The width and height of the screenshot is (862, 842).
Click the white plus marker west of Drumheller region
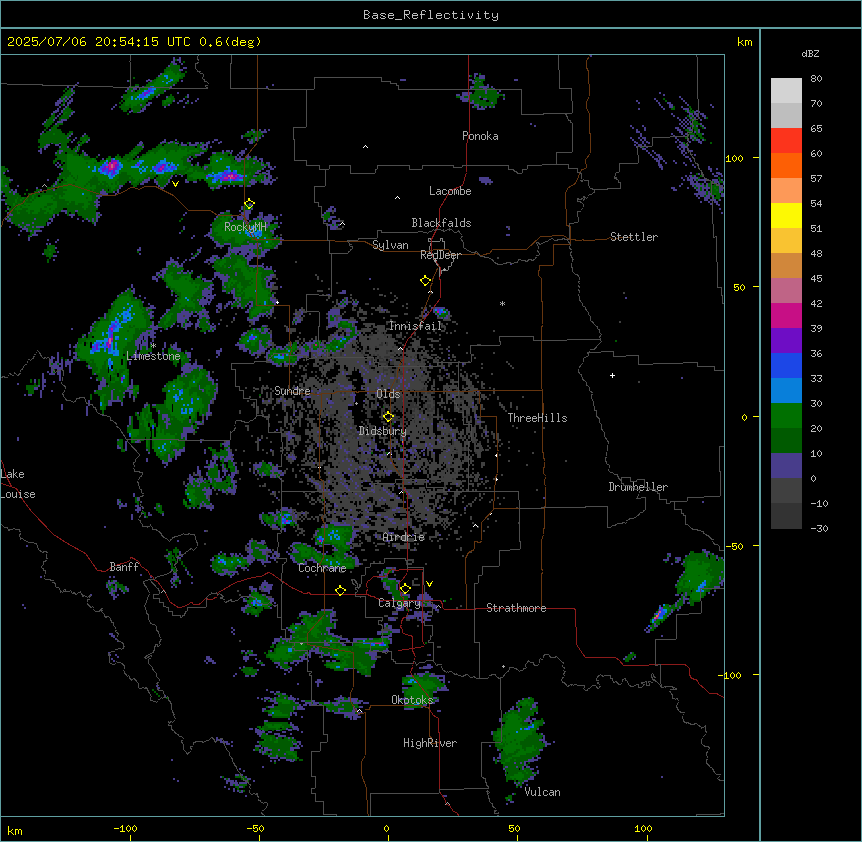(612, 375)
